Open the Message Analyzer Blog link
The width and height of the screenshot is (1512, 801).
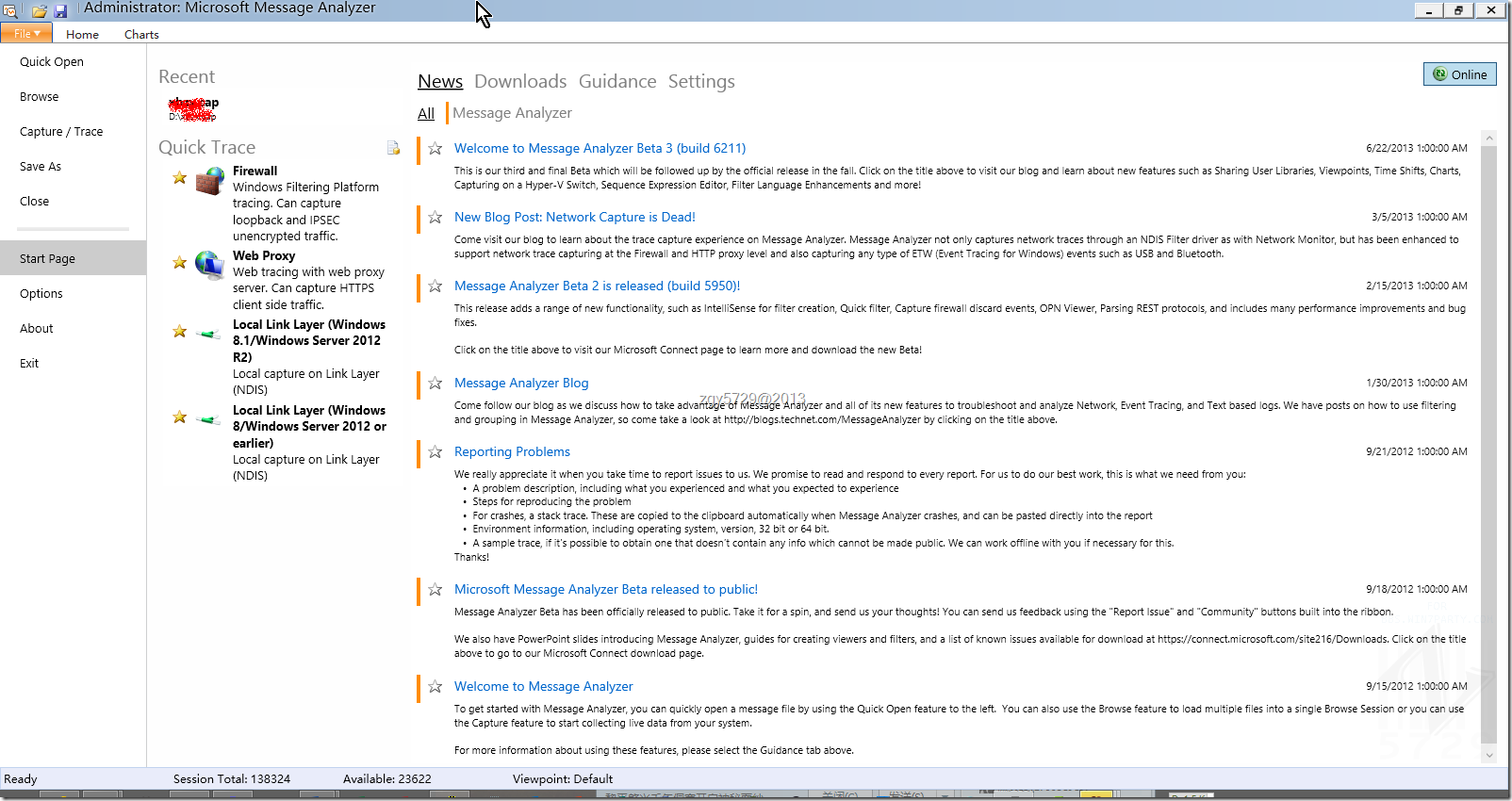tap(521, 384)
